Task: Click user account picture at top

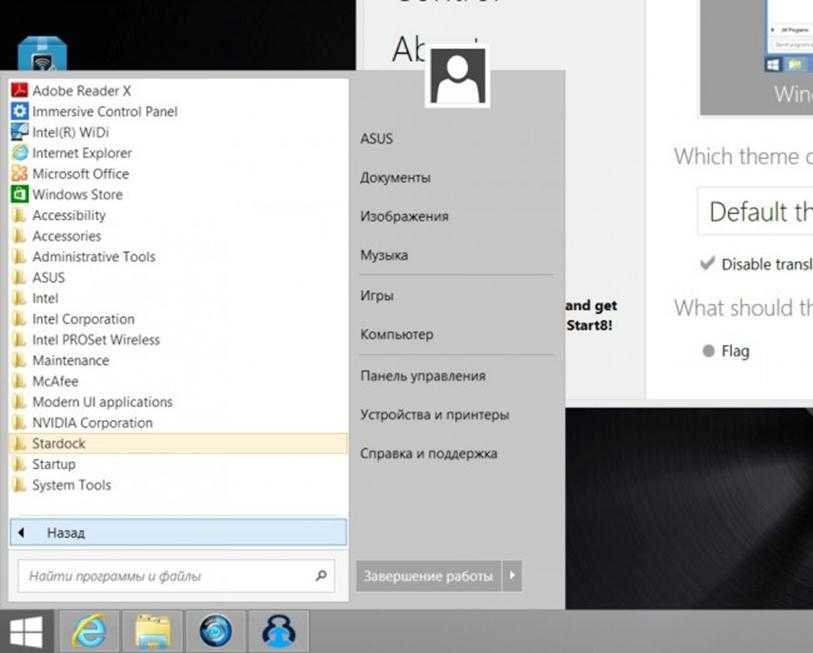Action: point(457,76)
